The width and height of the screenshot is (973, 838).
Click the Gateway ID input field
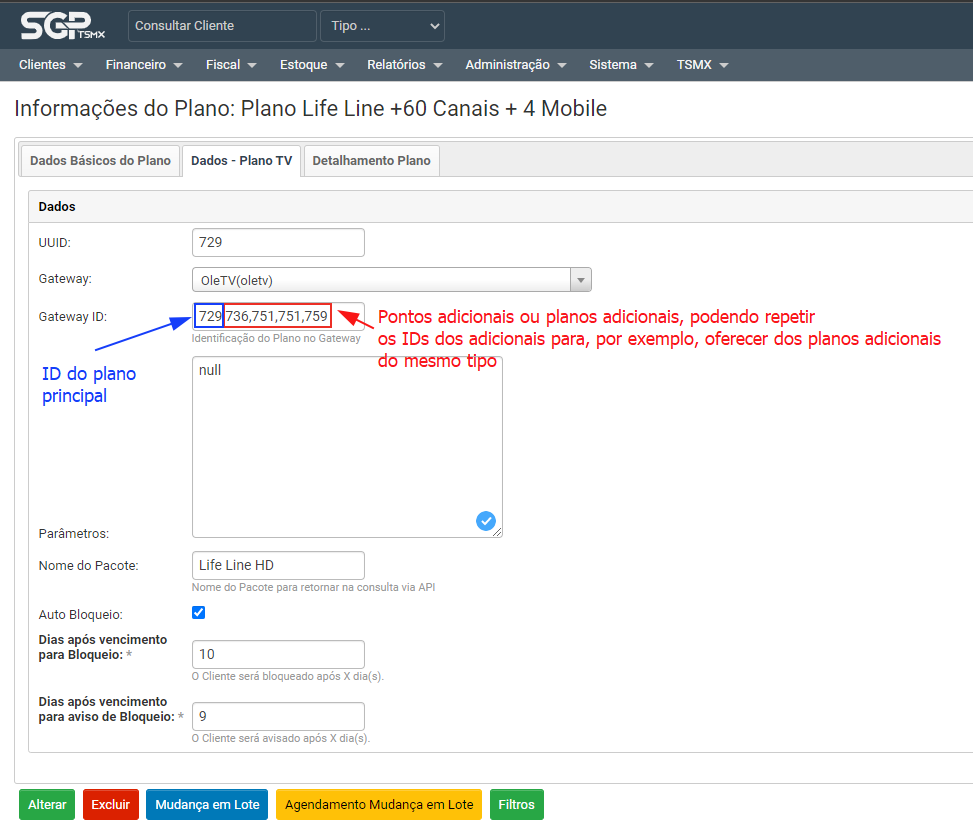(x=278, y=317)
